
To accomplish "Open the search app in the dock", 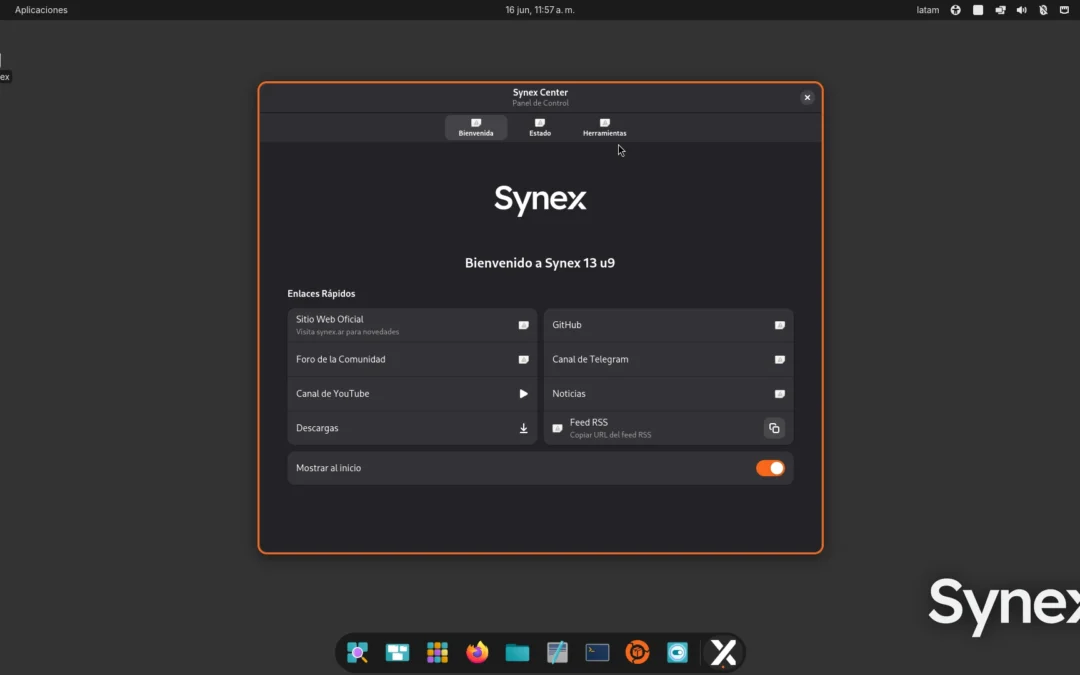I will (x=357, y=652).
